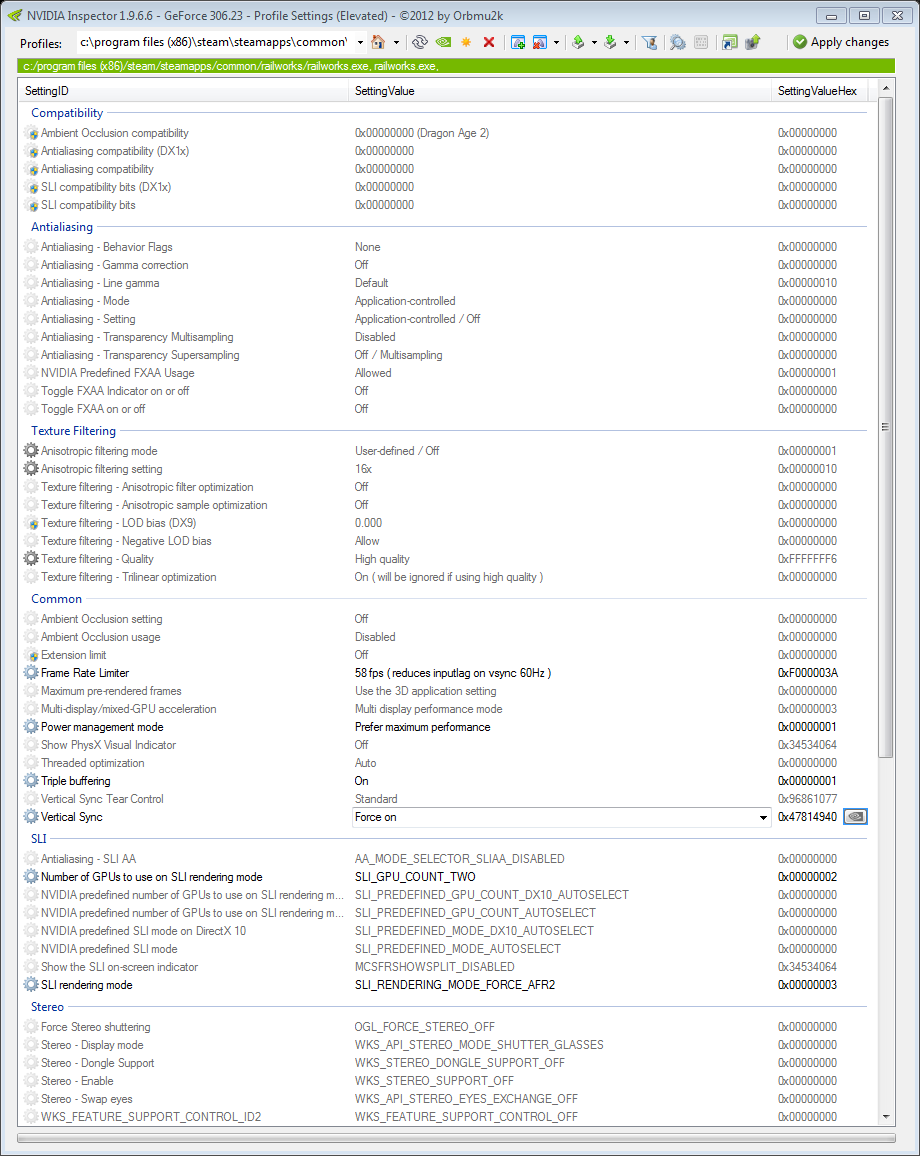Click gear icon of Frame Rate Limiter

pyautogui.click(x=31, y=672)
